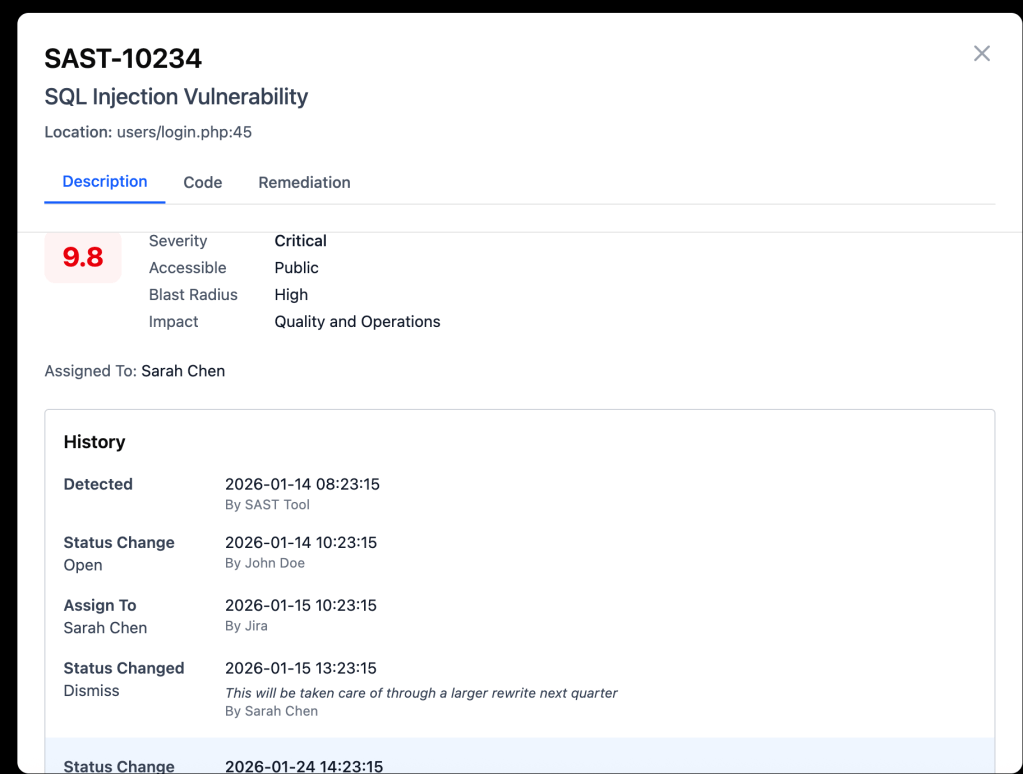This screenshot has width=1023, height=774.
Task: Click the 'By SAST Tool' author text
Action: tap(267, 505)
